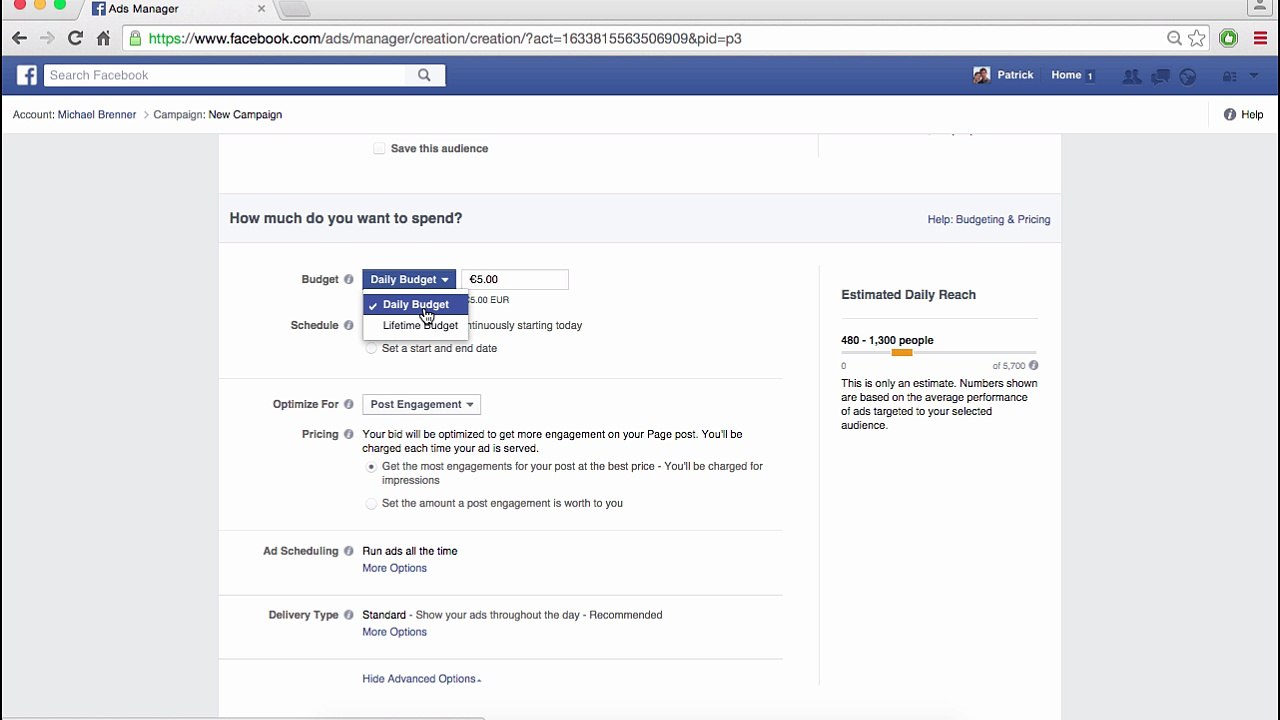Click More Options under Delivery Type
Screen dimensions: 1280x720
point(394,632)
